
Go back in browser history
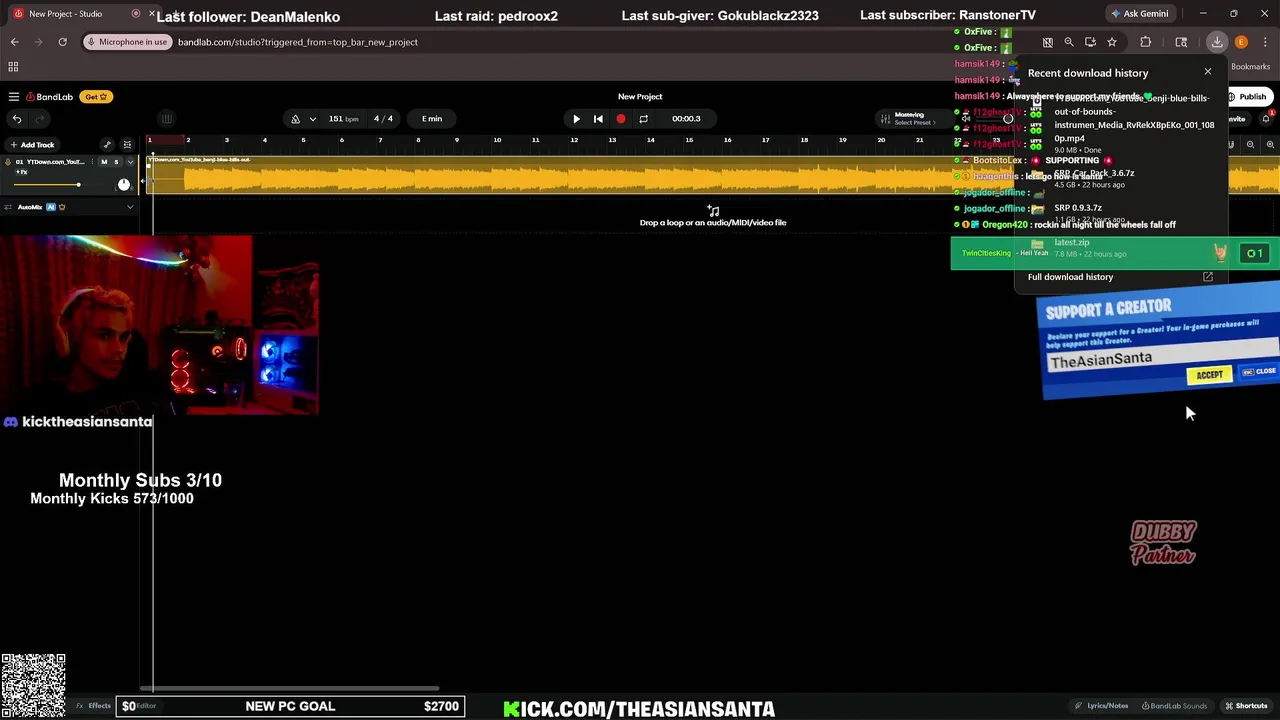pos(14,42)
